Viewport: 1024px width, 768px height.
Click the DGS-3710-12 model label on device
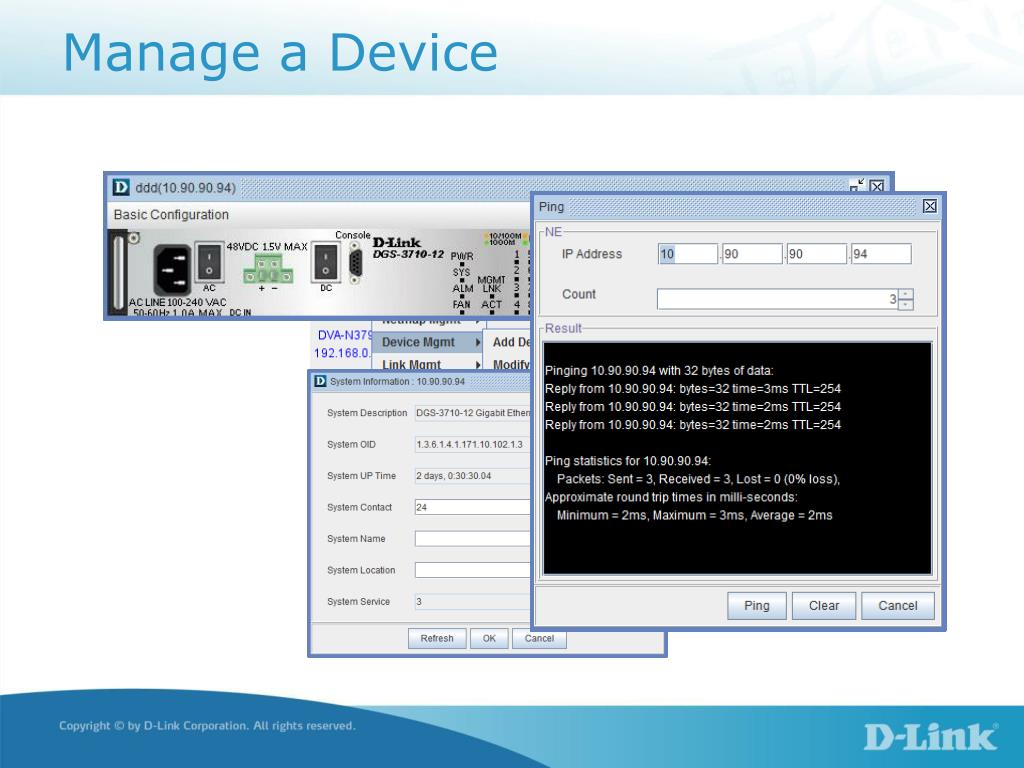pos(408,254)
